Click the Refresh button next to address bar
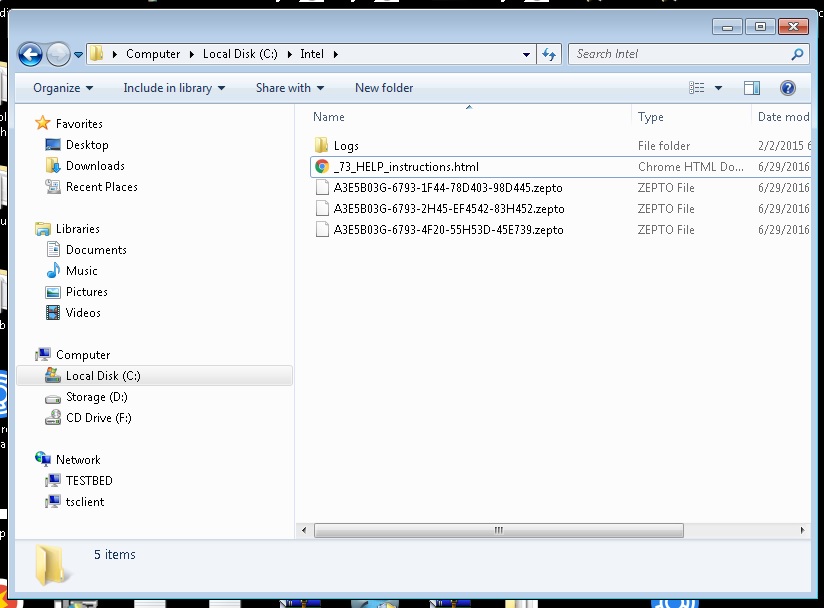The image size is (824, 608). [549, 54]
